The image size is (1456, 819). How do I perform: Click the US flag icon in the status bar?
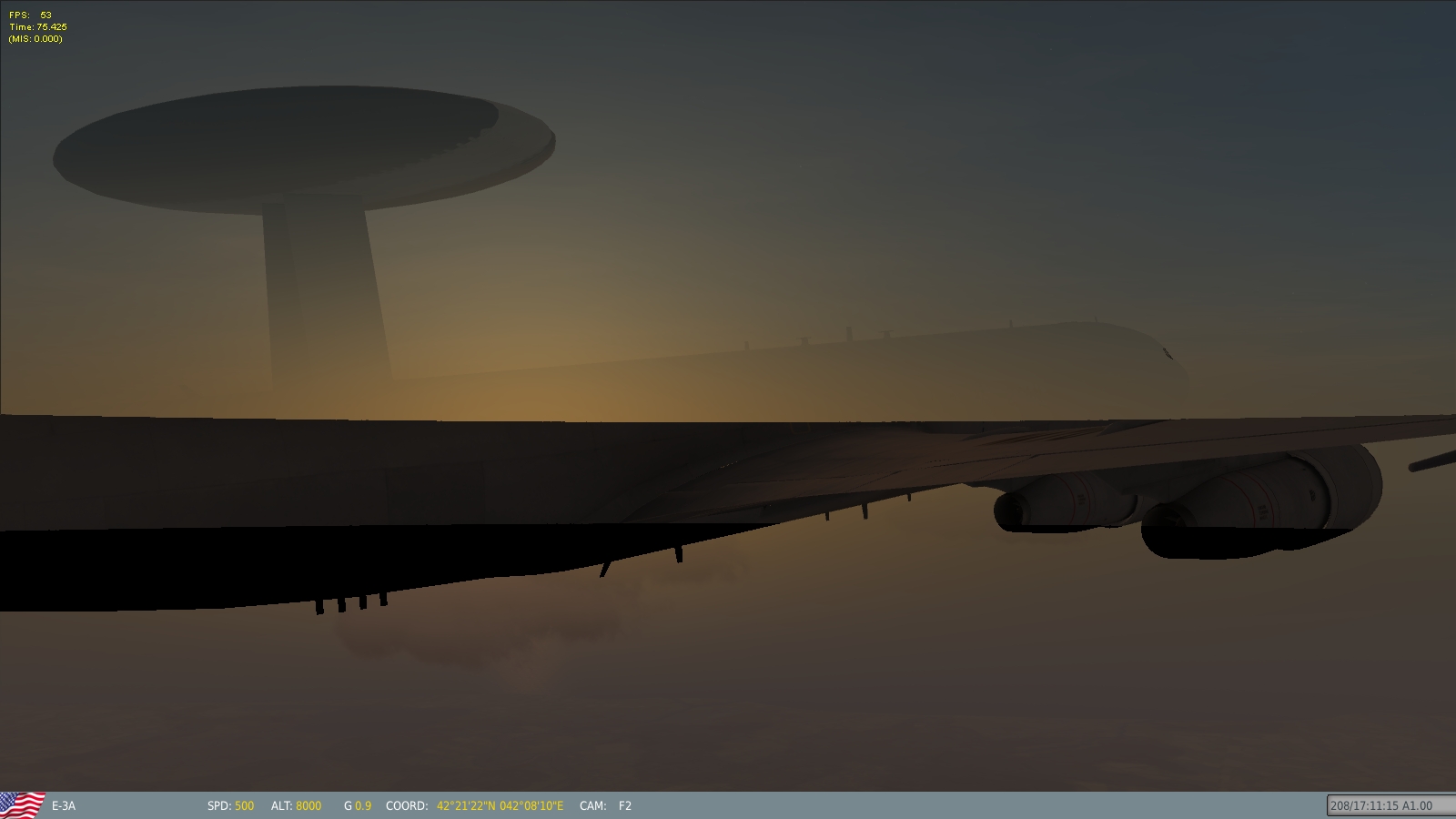23,805
